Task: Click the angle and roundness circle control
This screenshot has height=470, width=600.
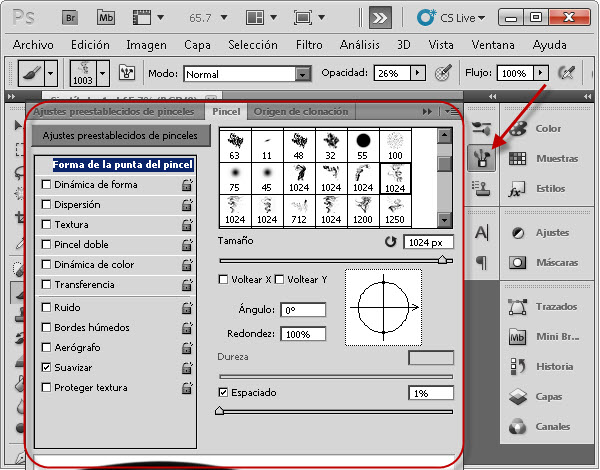Action: [x=383, y=307]
